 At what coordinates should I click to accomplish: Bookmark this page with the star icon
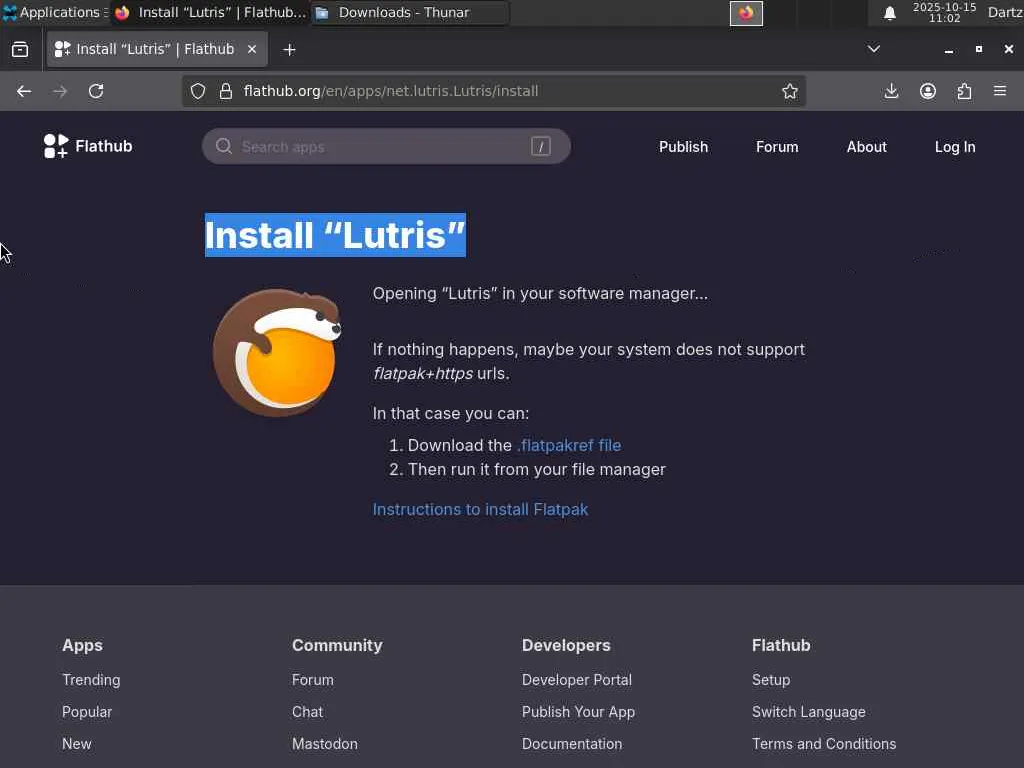(790, 91)
